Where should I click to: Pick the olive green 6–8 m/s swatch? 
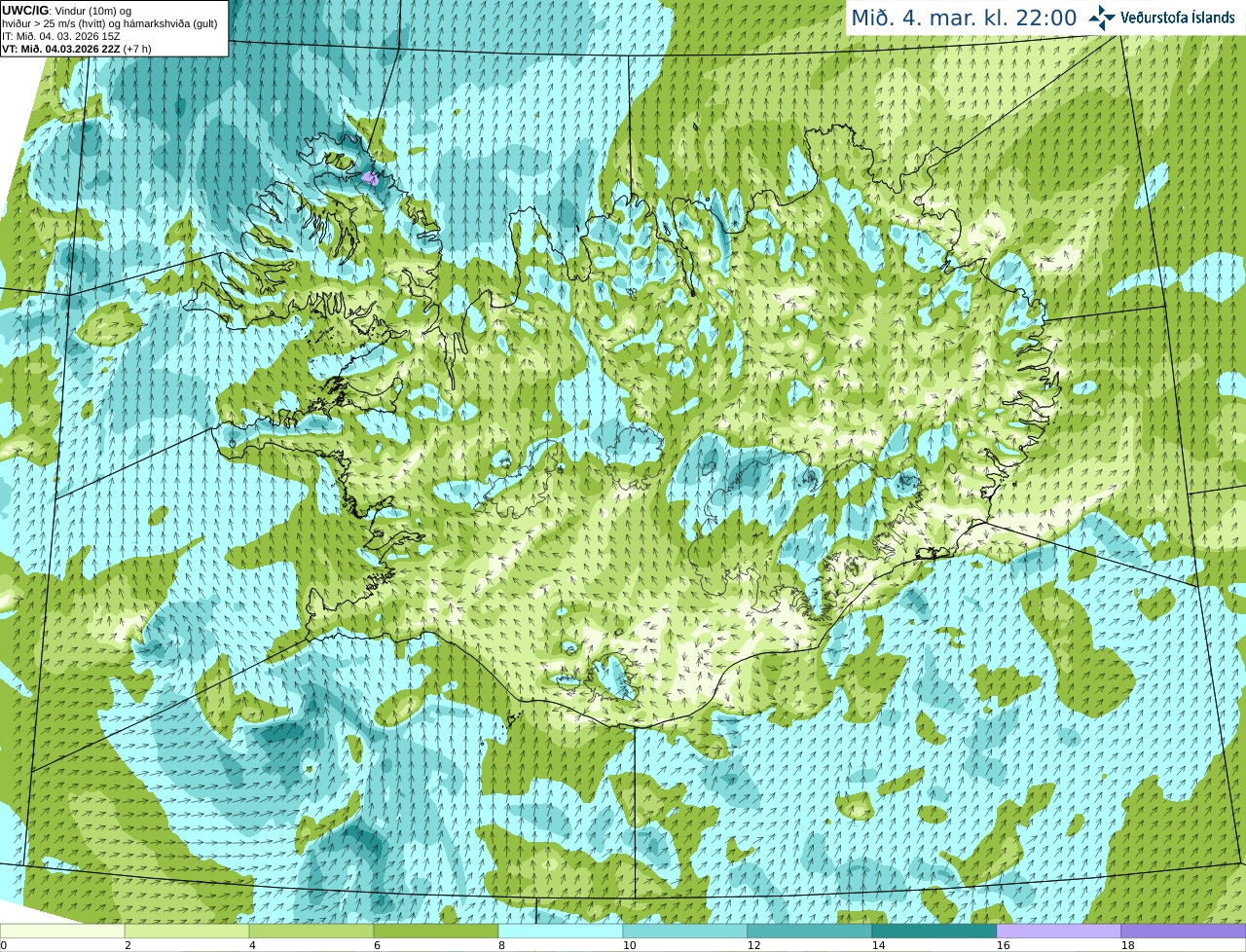[x=436, y=931]
